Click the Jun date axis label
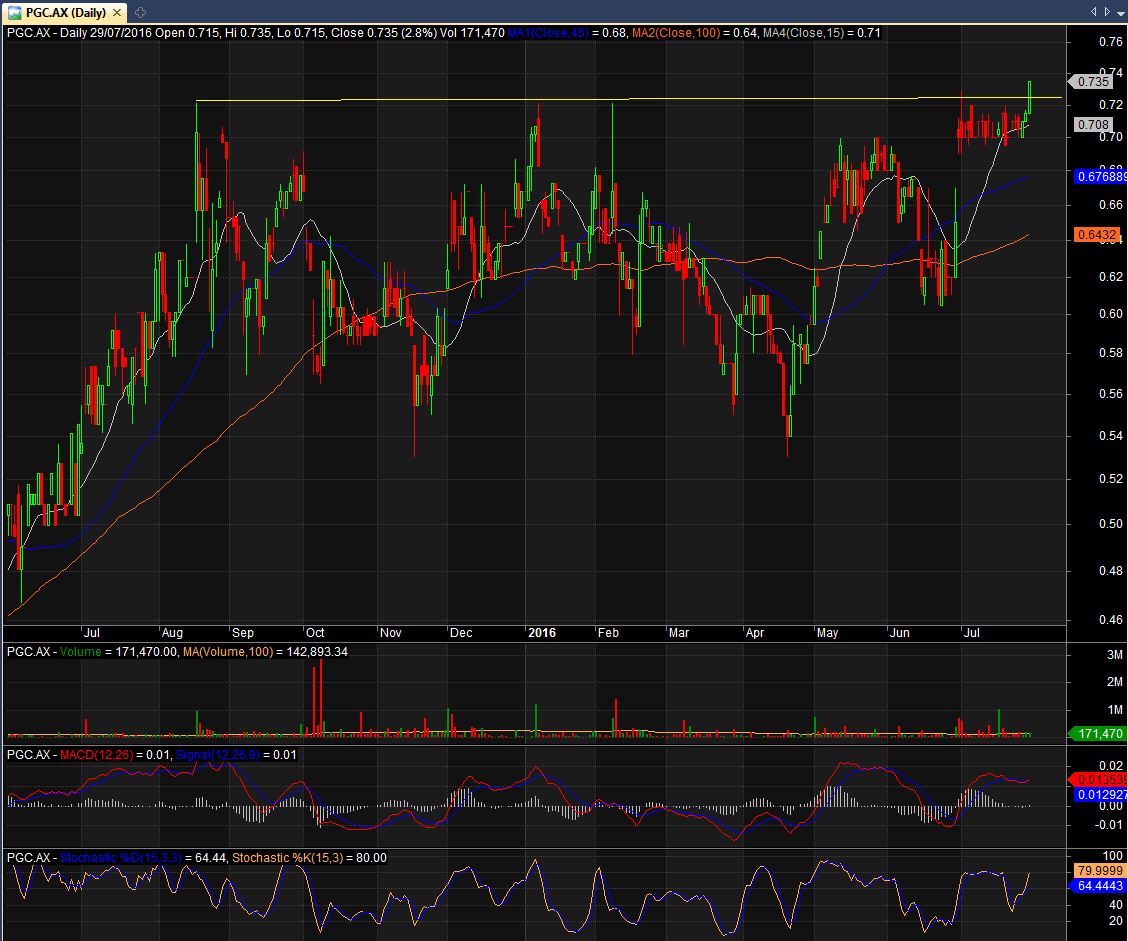Viewport: 1128px width, 941px height. tap(899, 633)
